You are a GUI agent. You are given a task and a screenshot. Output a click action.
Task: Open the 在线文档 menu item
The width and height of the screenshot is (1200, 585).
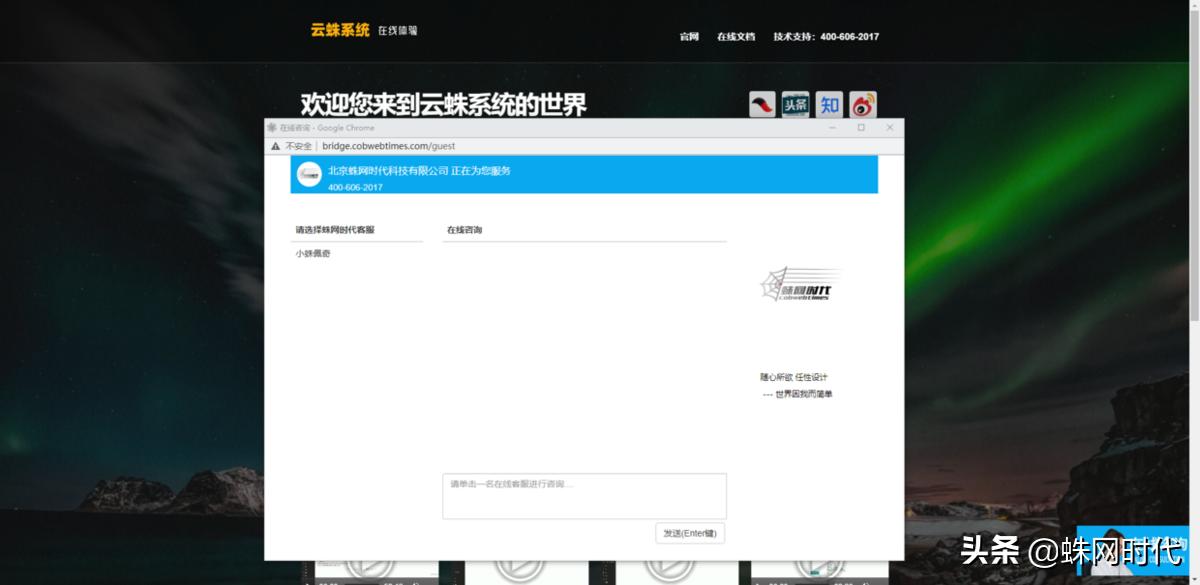pyautogui.click(x=735, y=36)
